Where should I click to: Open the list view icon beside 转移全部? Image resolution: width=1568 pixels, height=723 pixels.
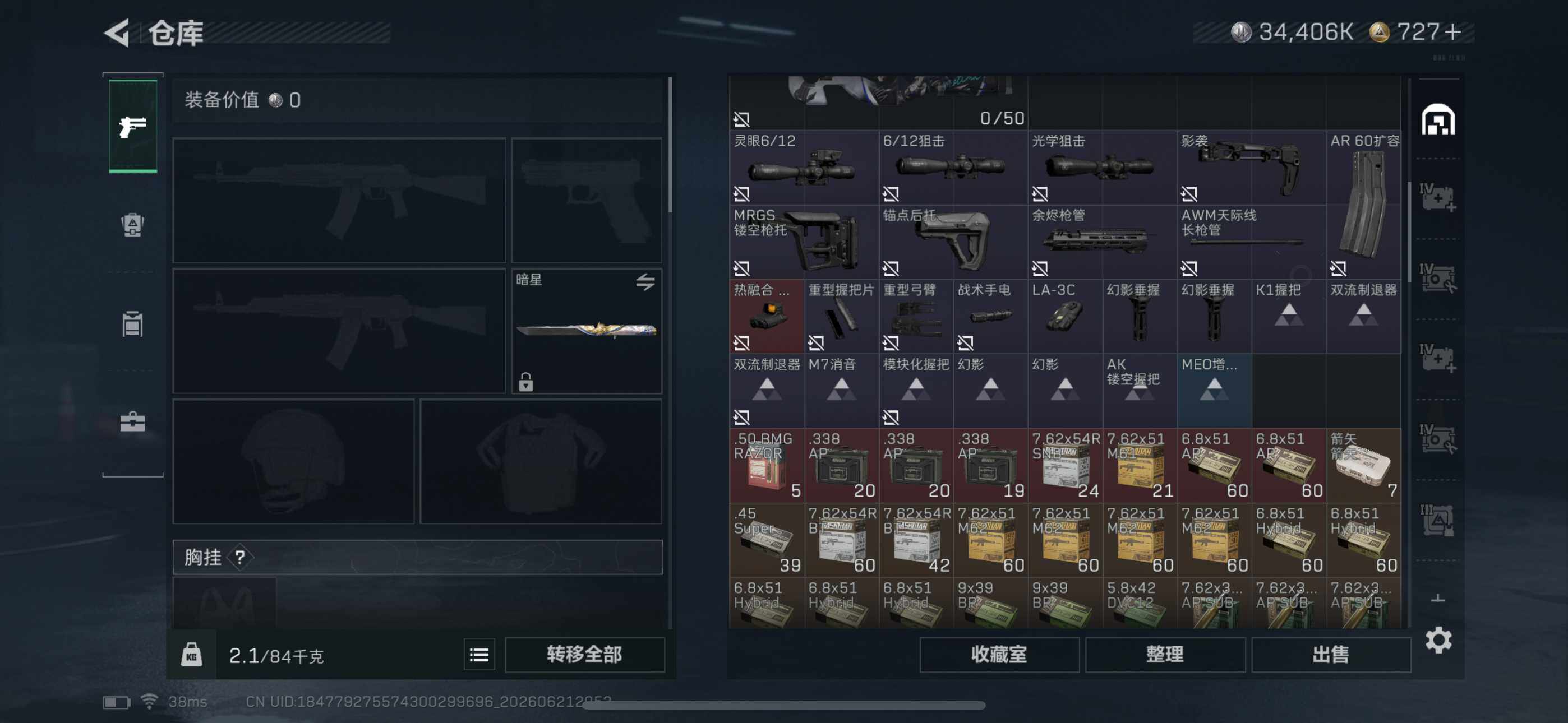pos(479,655)
